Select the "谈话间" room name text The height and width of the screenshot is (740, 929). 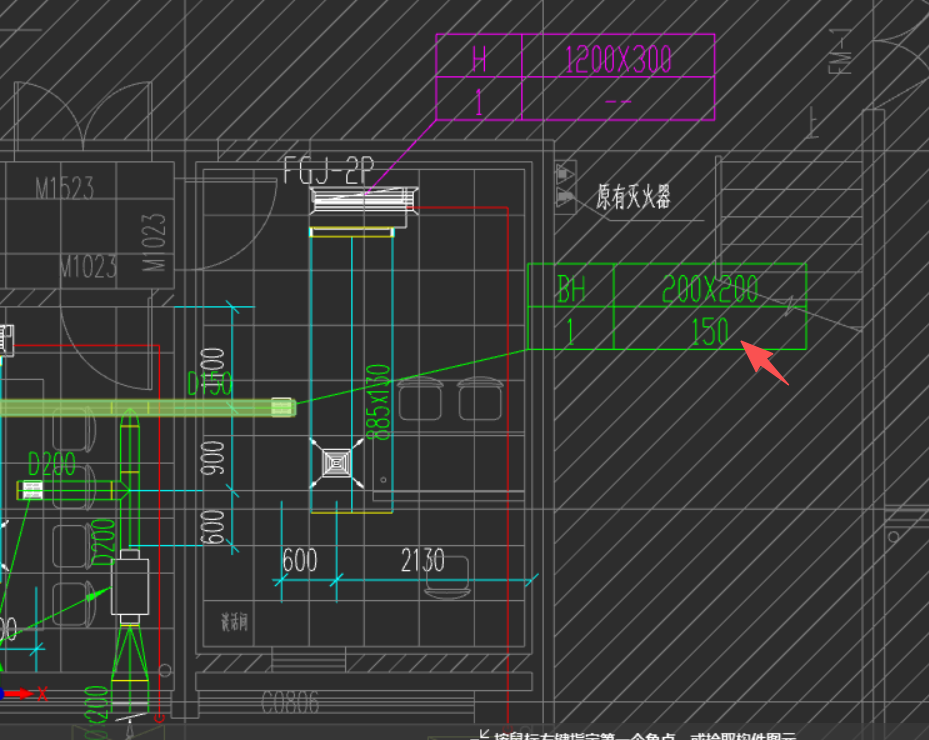tap(235, 622)
